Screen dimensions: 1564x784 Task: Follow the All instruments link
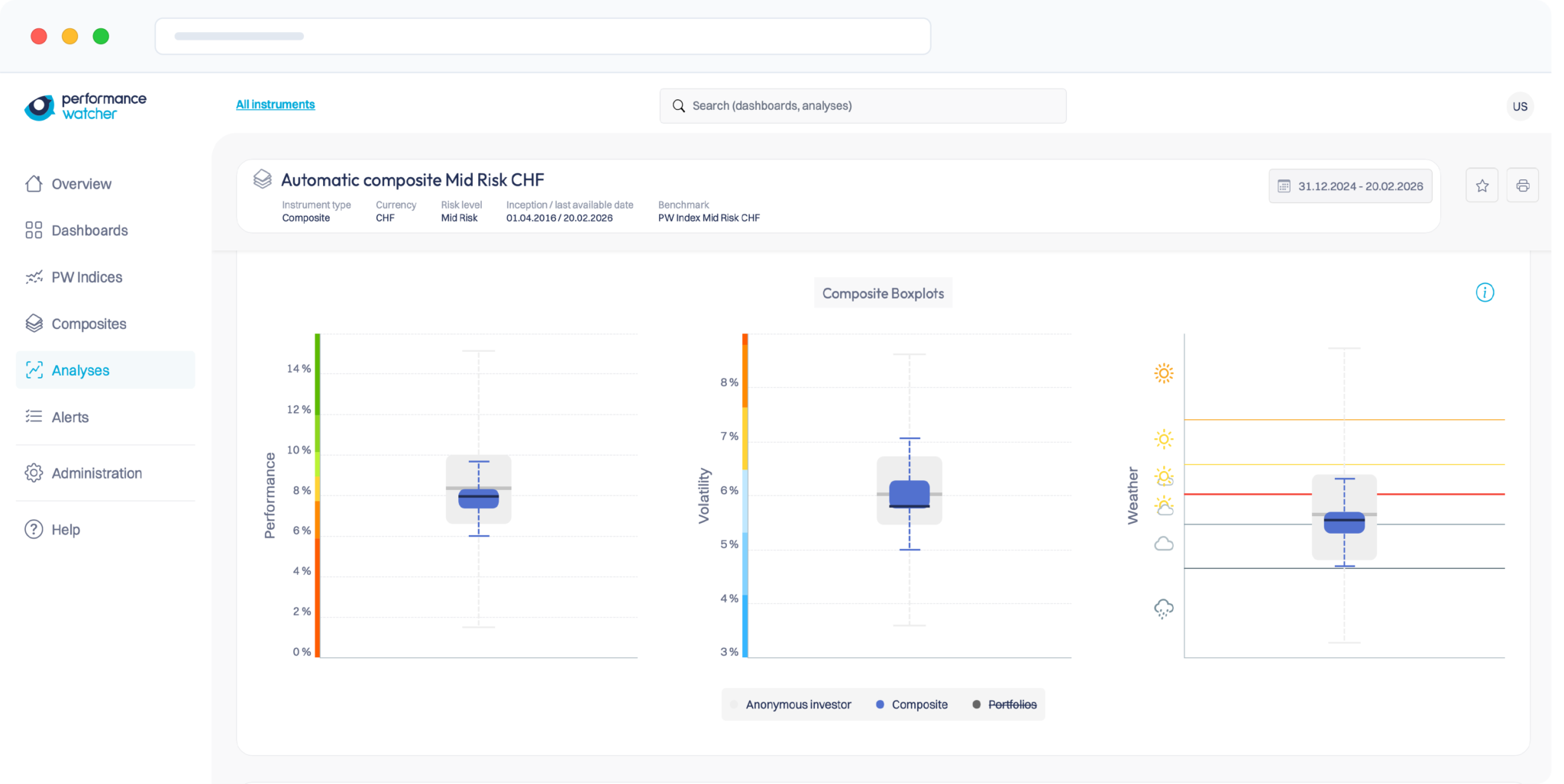pyautogui.click(x=275, y=105)
